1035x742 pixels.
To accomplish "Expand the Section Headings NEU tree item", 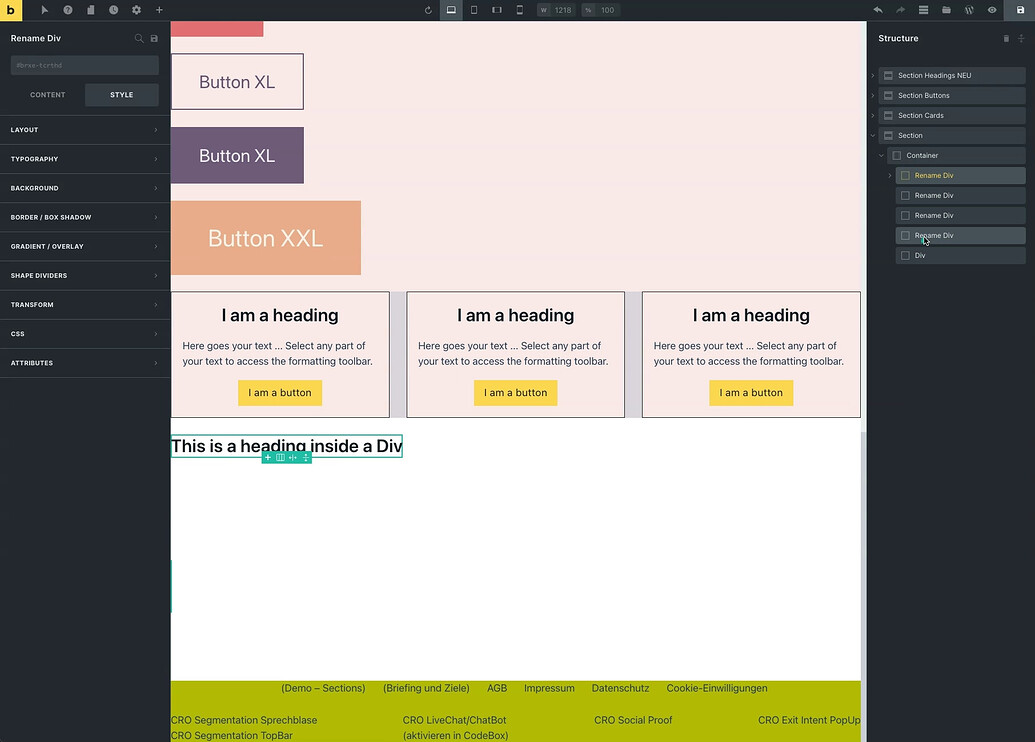I will [x=872, y=75].
